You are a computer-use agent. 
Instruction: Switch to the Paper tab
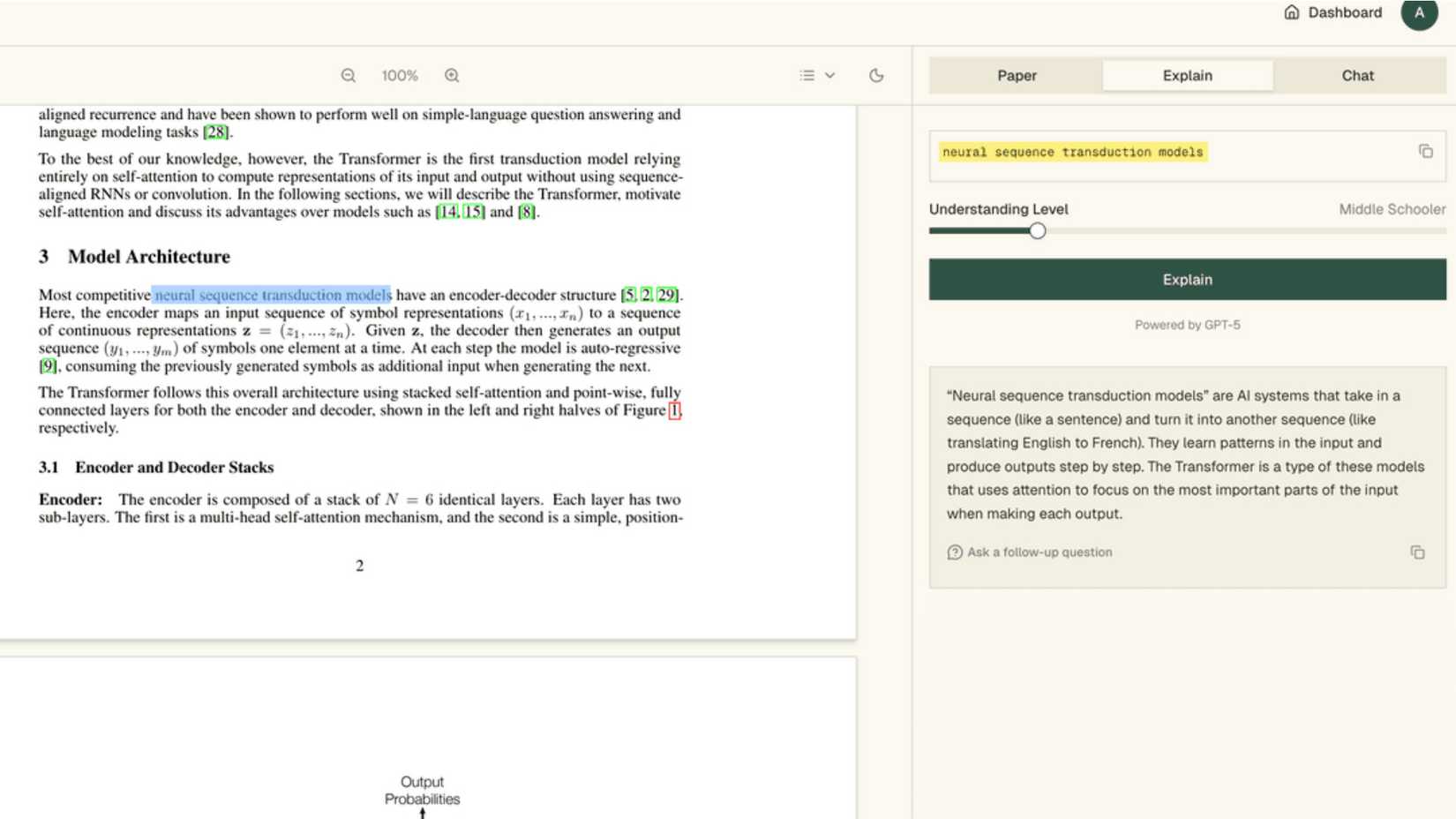tap(1017, 76)
